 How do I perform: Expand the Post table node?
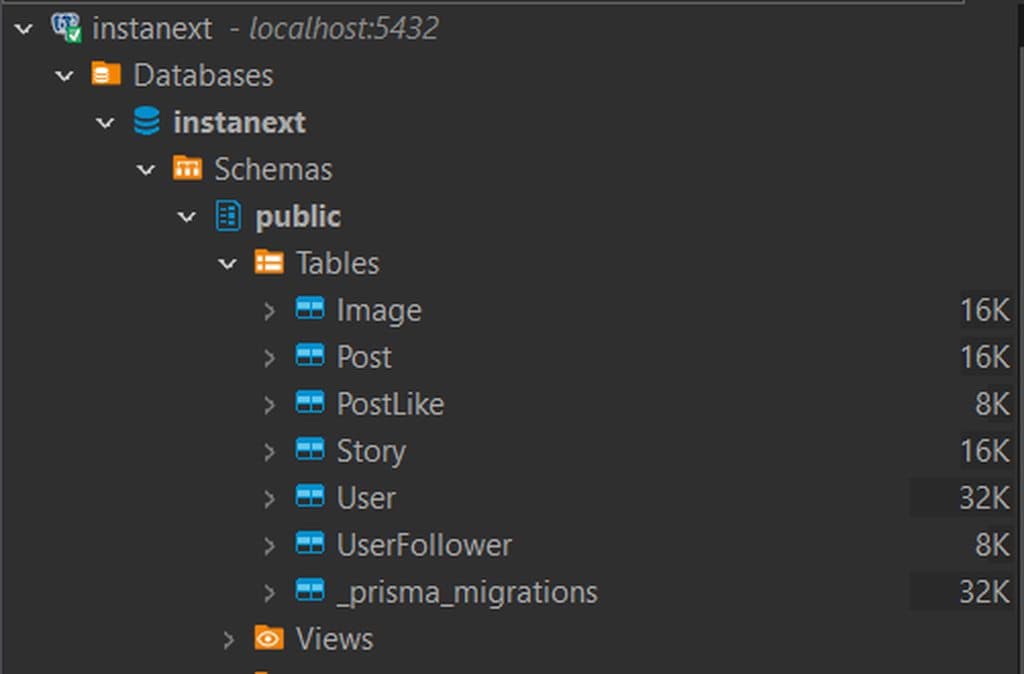click(268, 357)
